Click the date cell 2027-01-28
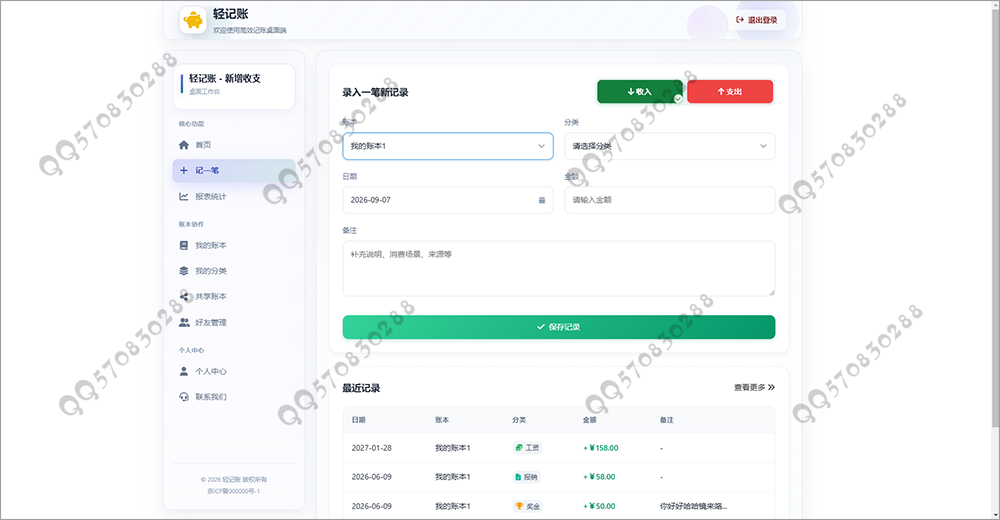Screen dimensions: 1000x520 pos(372,448)
